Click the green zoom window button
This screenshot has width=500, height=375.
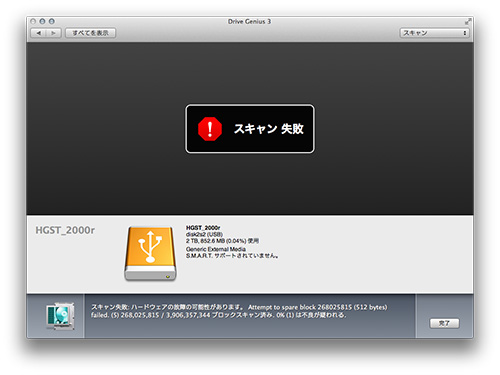(52, 21)
